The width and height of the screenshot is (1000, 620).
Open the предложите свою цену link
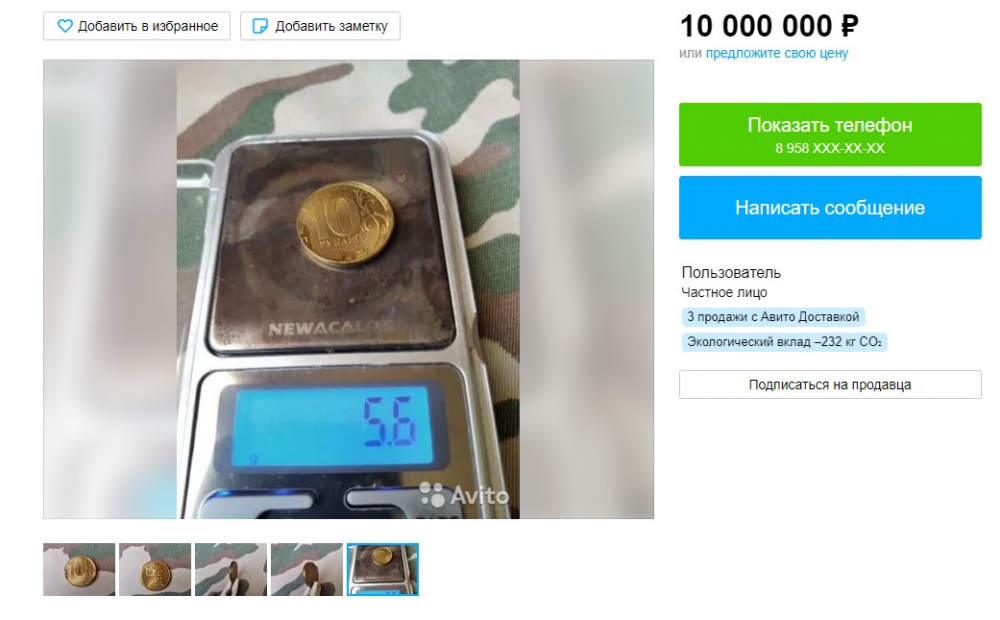[777, 54]
